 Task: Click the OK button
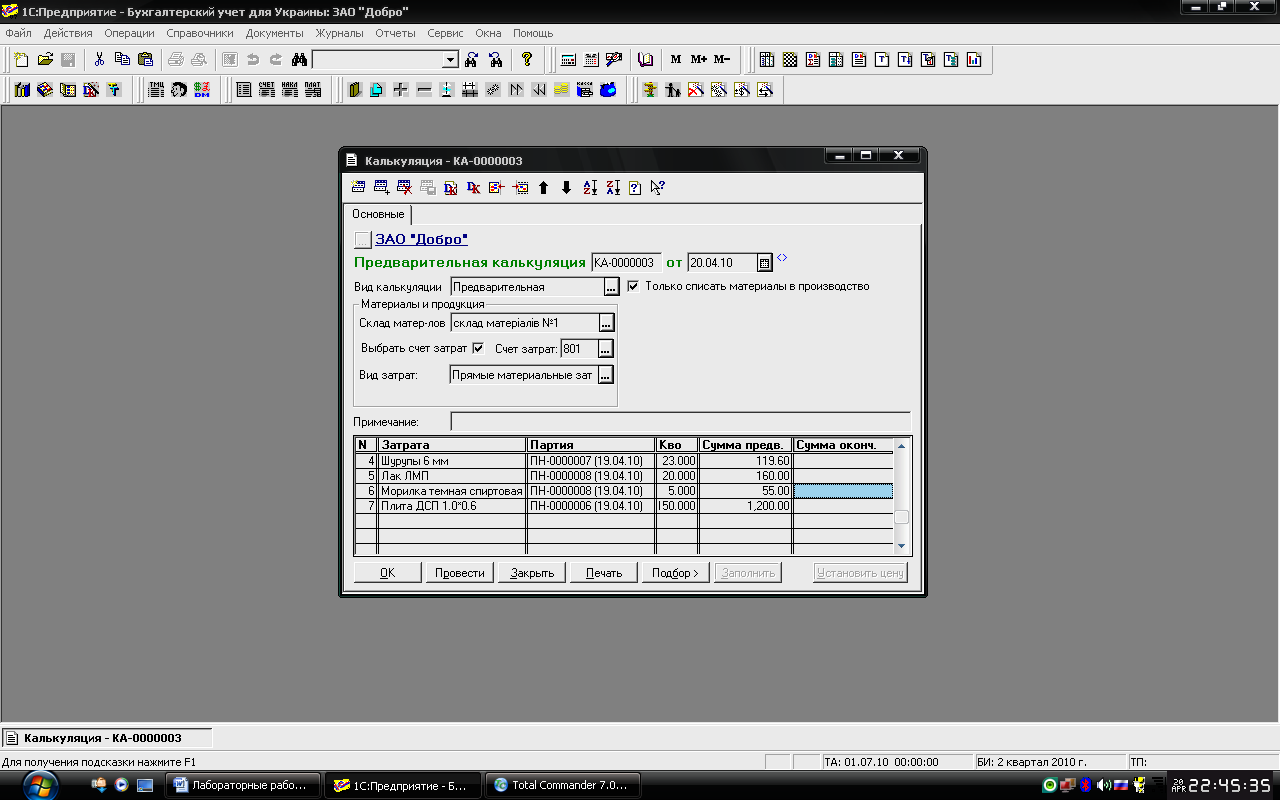pyautogui.click(x=387, y=573)
